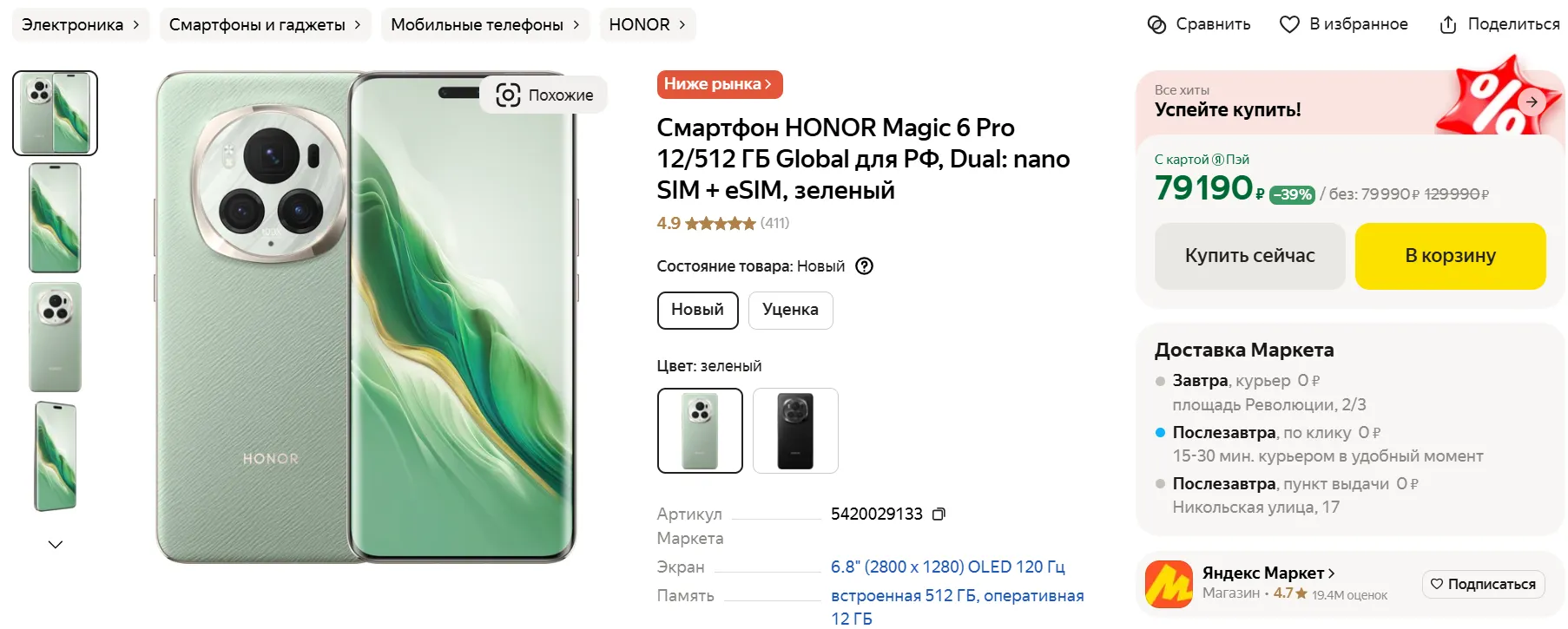This screenshot has width=1568, height=629.
Task: Open Яндекс Маркет store logo
Action: (1168, 584)
